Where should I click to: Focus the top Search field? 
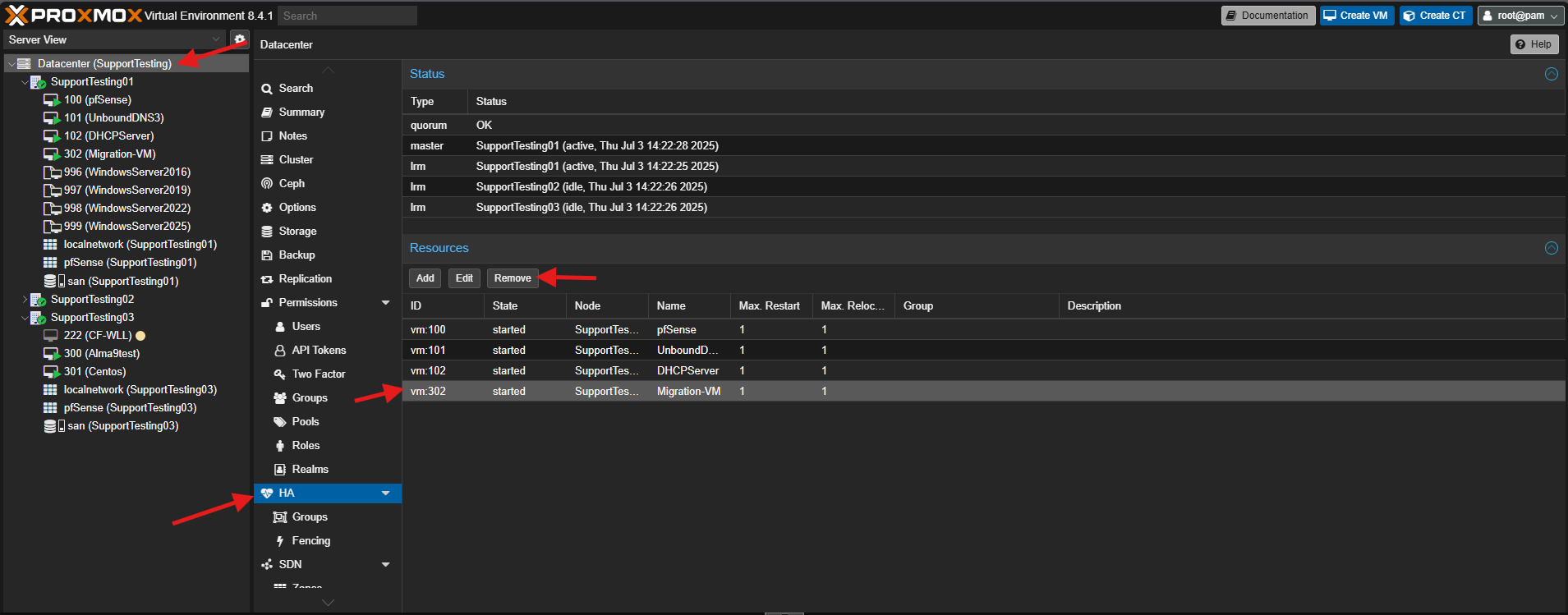click(347, 16)
